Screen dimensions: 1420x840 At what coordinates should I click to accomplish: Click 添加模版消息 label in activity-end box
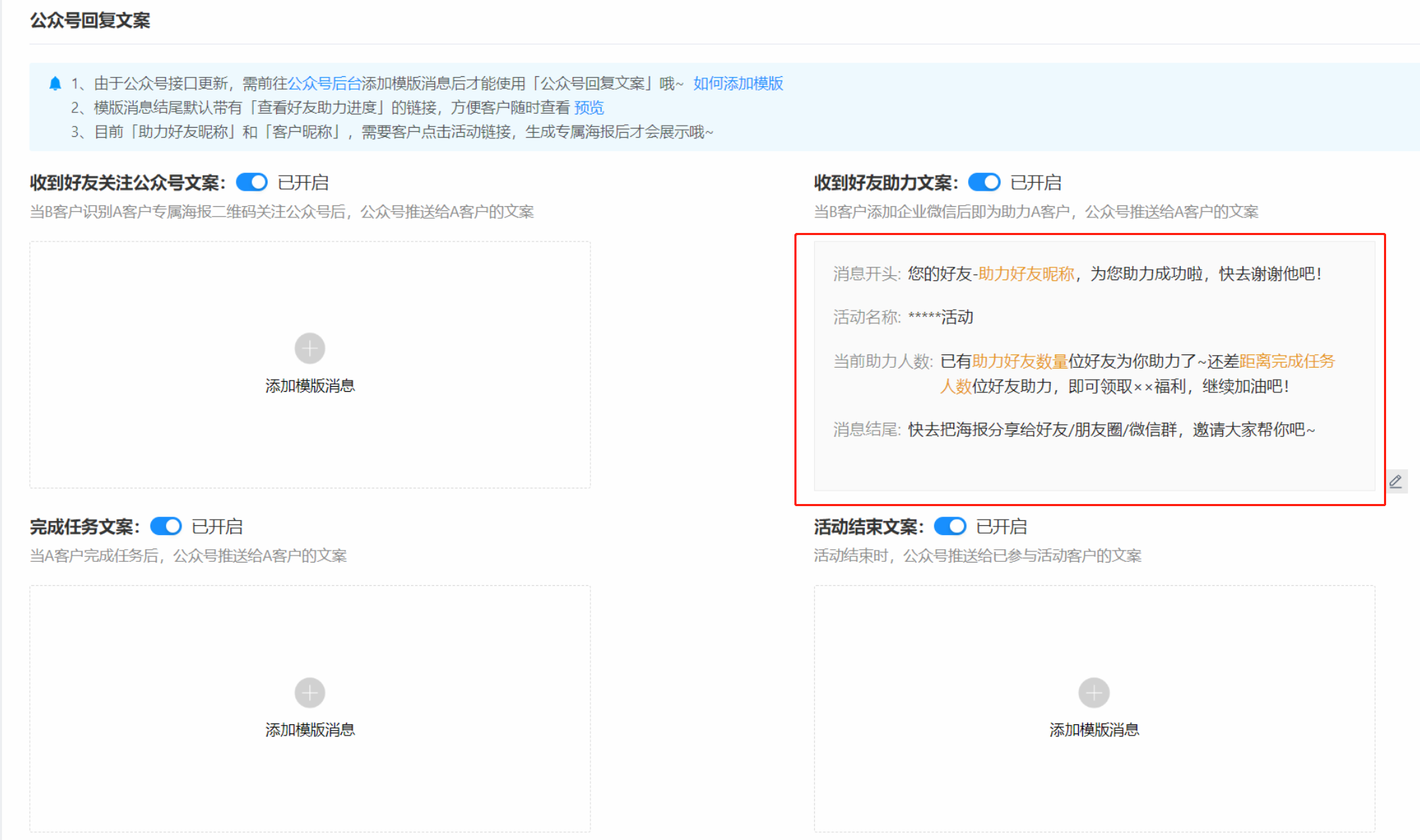coord(1094,729)
